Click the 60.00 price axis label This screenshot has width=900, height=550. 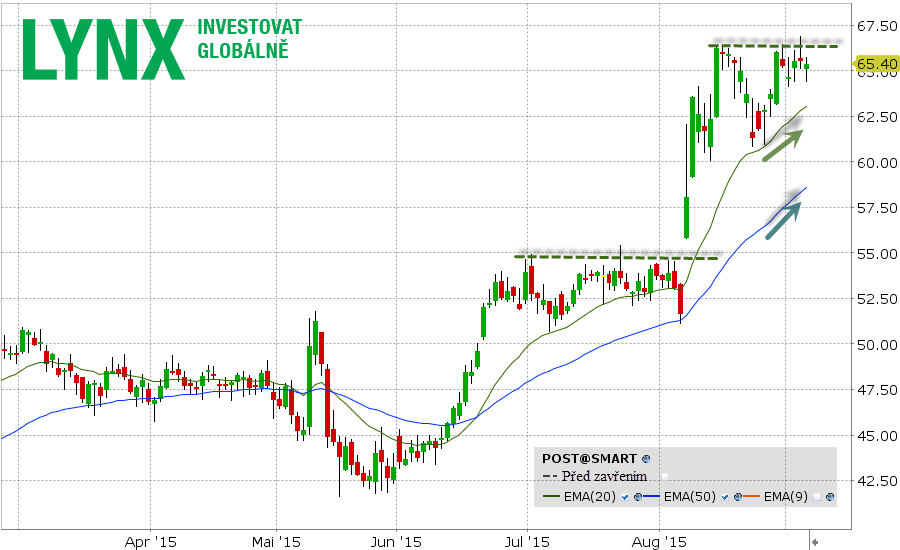pos(876,163)
